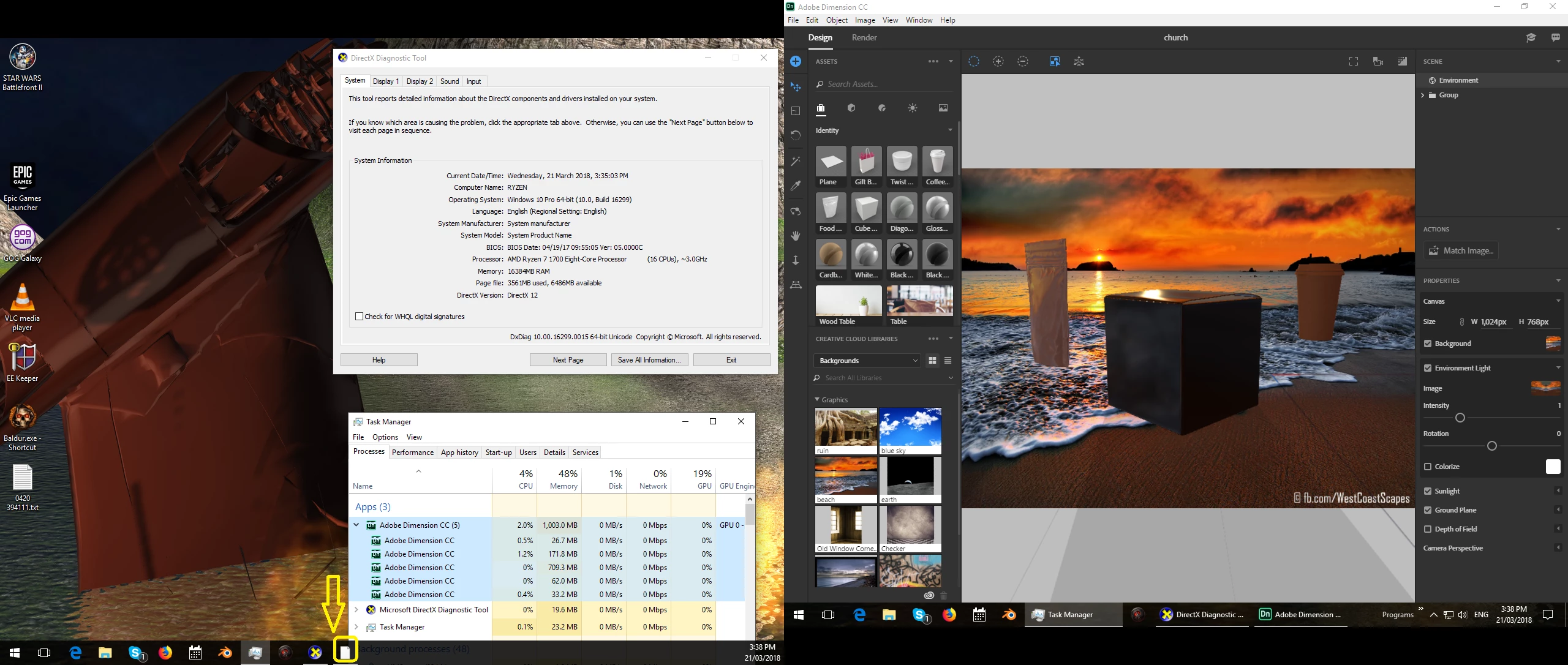
Task: Collapse Adobe Dimension CC process group
Action: tap(356, 525)
